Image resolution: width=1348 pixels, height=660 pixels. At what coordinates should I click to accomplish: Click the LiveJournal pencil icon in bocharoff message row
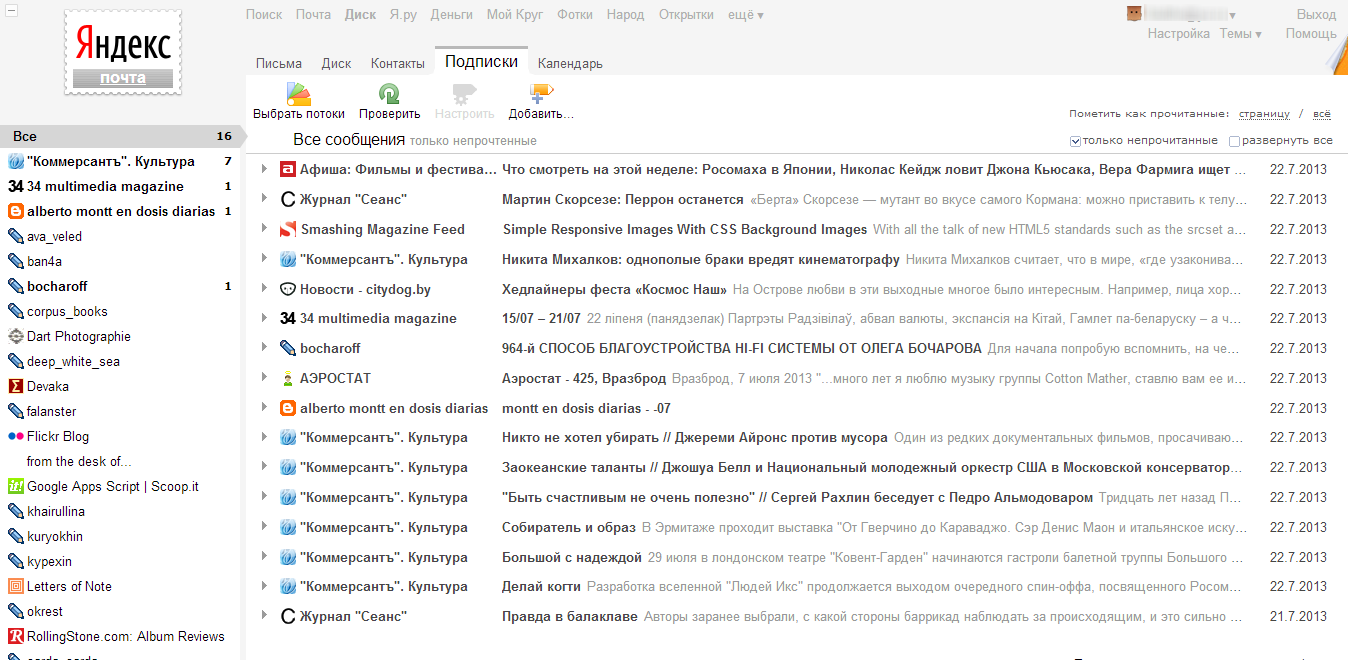pos(288,348)
